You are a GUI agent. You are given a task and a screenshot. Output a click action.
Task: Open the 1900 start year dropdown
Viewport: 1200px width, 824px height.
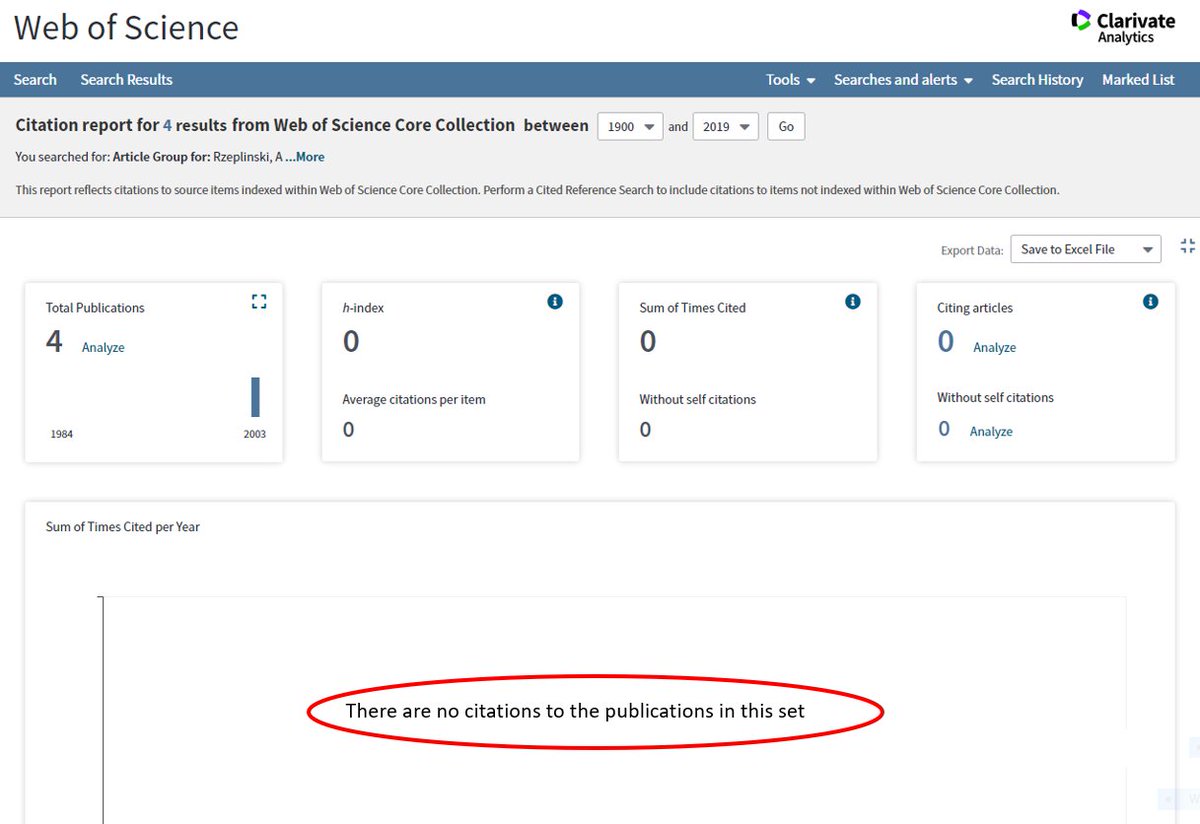coord(630,127)
